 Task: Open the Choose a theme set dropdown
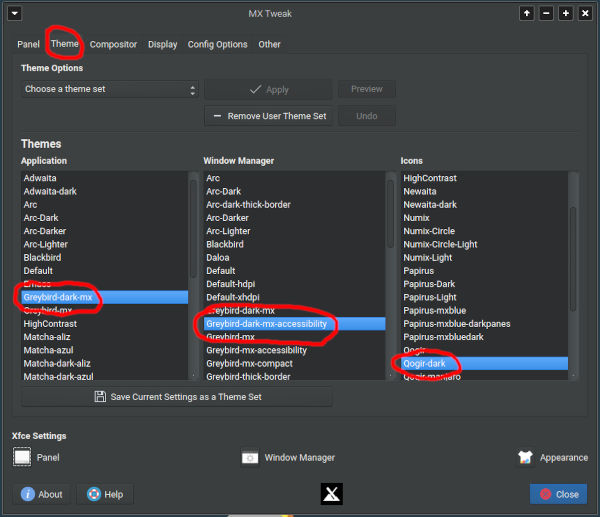coord(110,89)
